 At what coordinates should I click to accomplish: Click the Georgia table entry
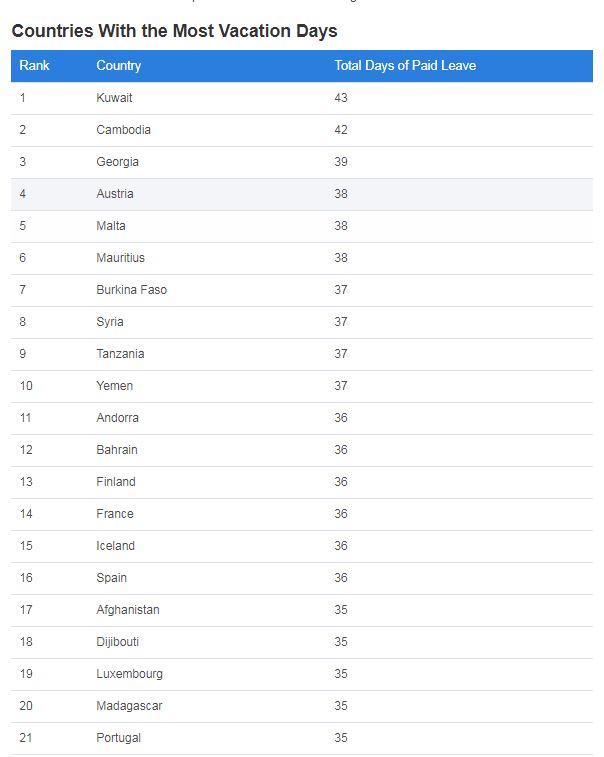pyautogui.click(x=117, y=162)
